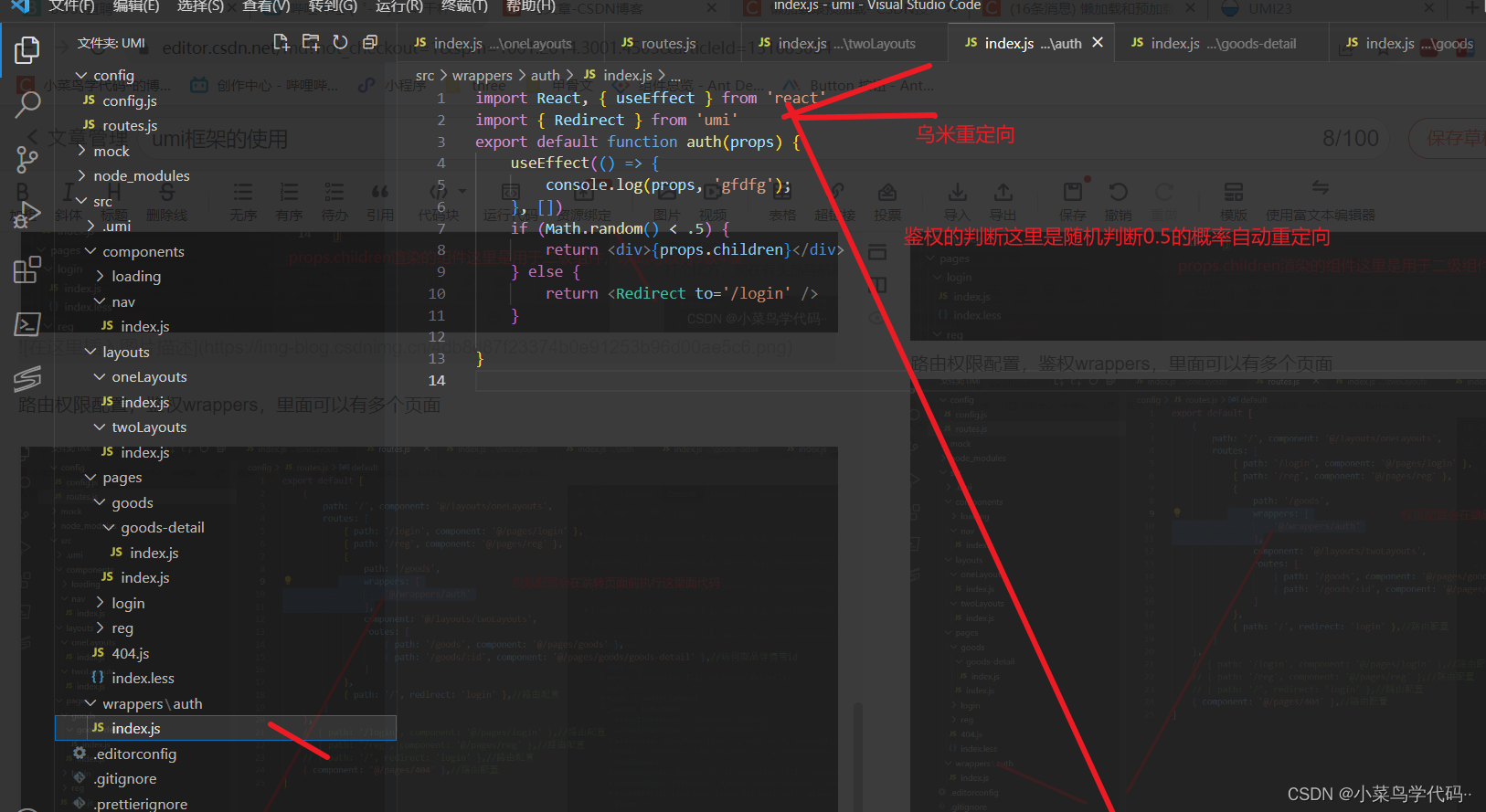Expand the node_modules folder
This screenshot has height=812, width=1486.
pos(141,175)
